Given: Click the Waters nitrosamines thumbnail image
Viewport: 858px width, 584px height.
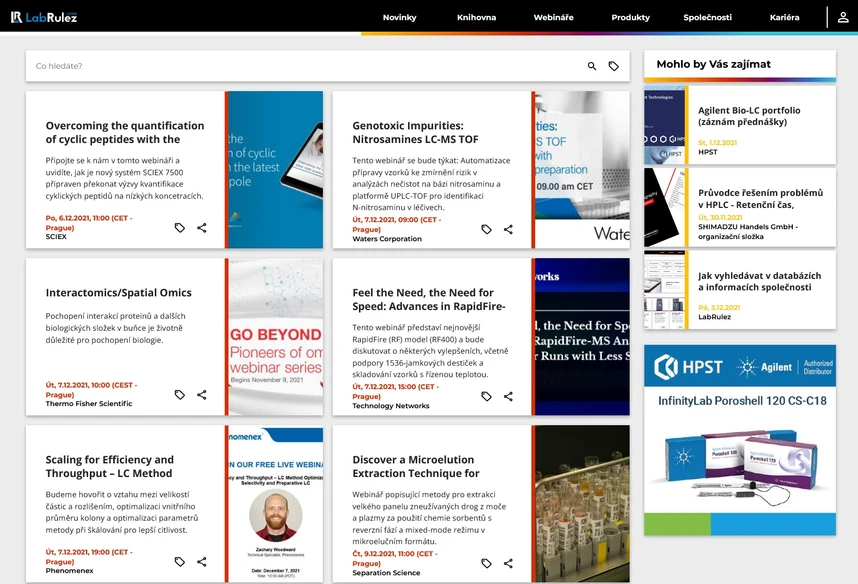Looking at the screenshot, I should (582, 170).
